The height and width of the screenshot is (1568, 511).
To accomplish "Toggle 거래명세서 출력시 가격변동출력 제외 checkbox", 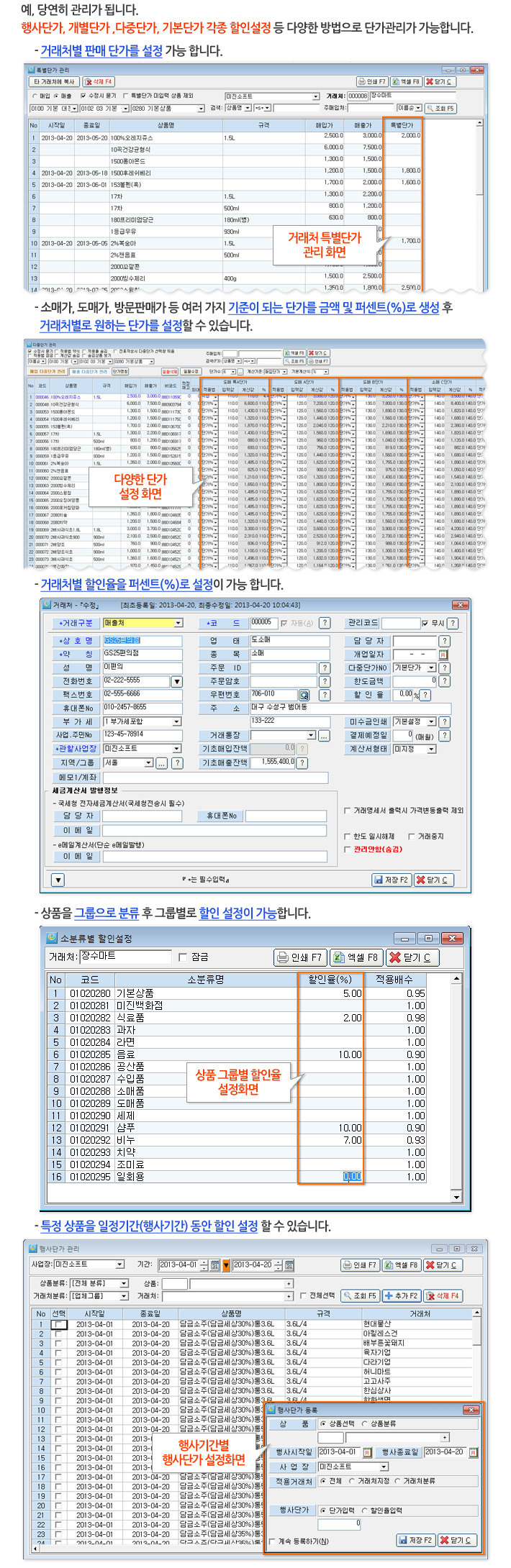I will [x=347, y=811].
